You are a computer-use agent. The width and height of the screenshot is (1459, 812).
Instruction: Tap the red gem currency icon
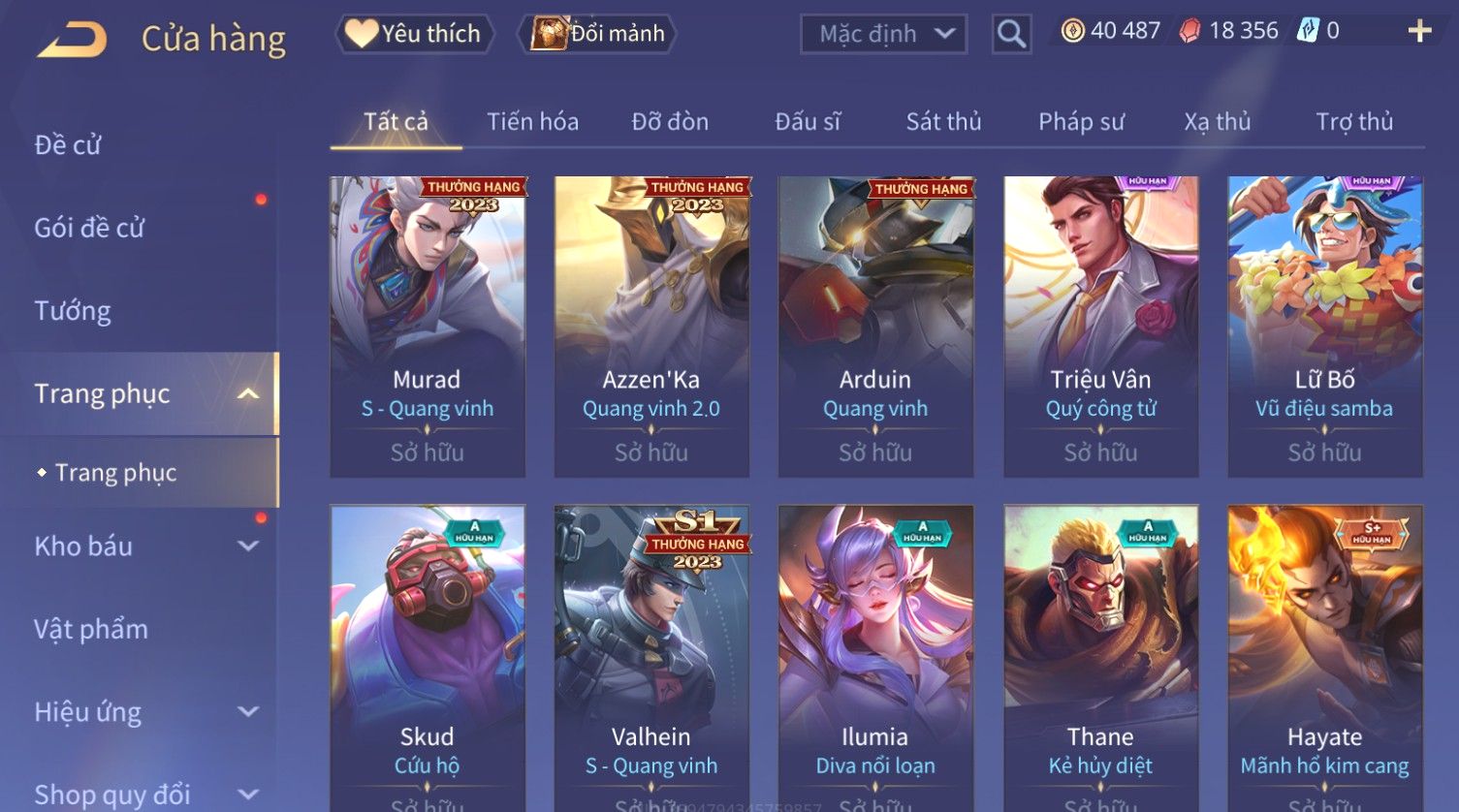(1189, 32)
